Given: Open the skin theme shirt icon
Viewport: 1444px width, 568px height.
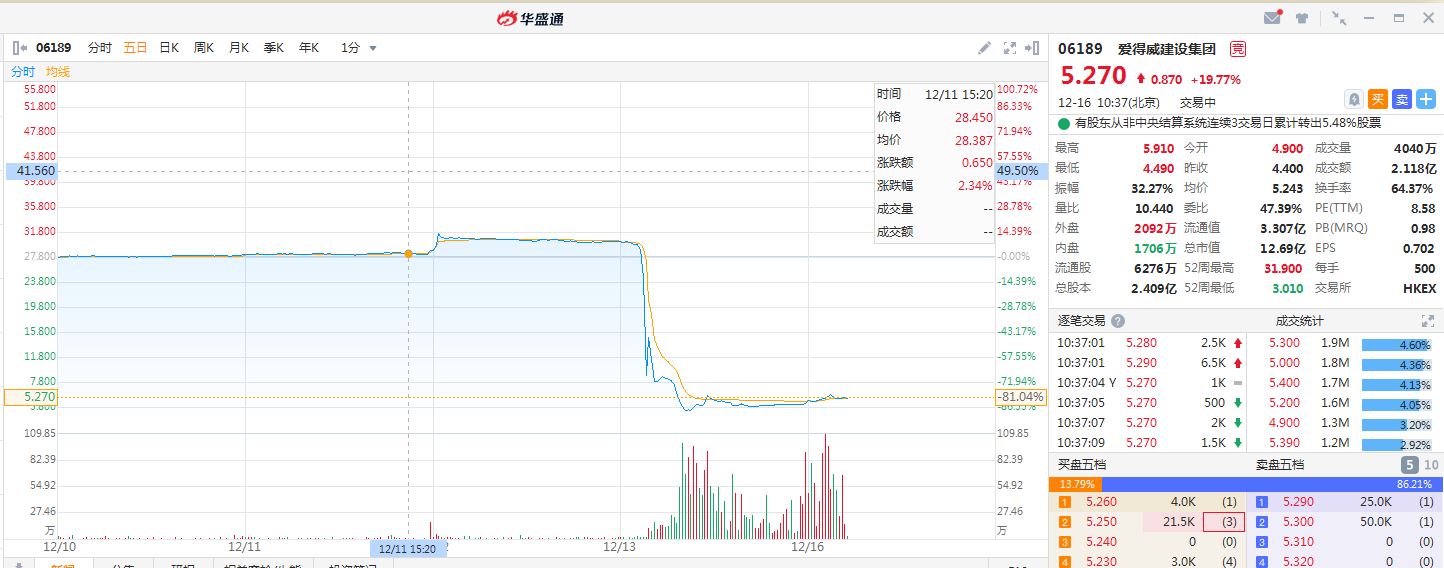Looking at the screenshot, I should click(1301, 18).
